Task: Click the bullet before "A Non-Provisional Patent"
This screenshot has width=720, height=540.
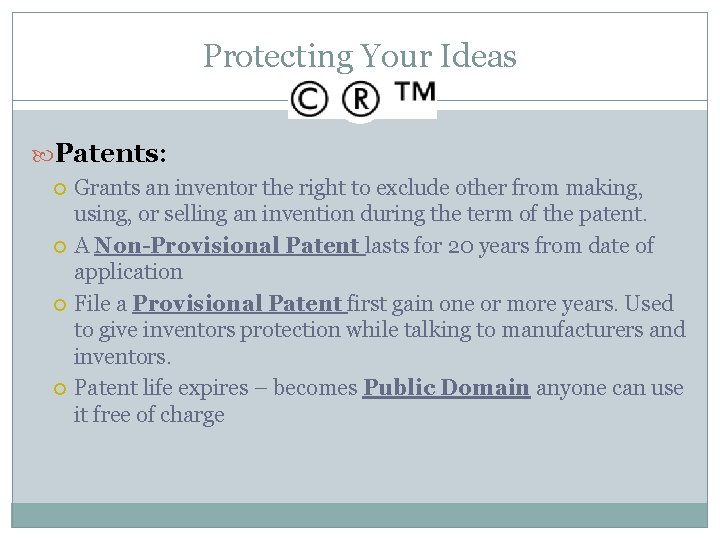Action: tap(62, 246)
